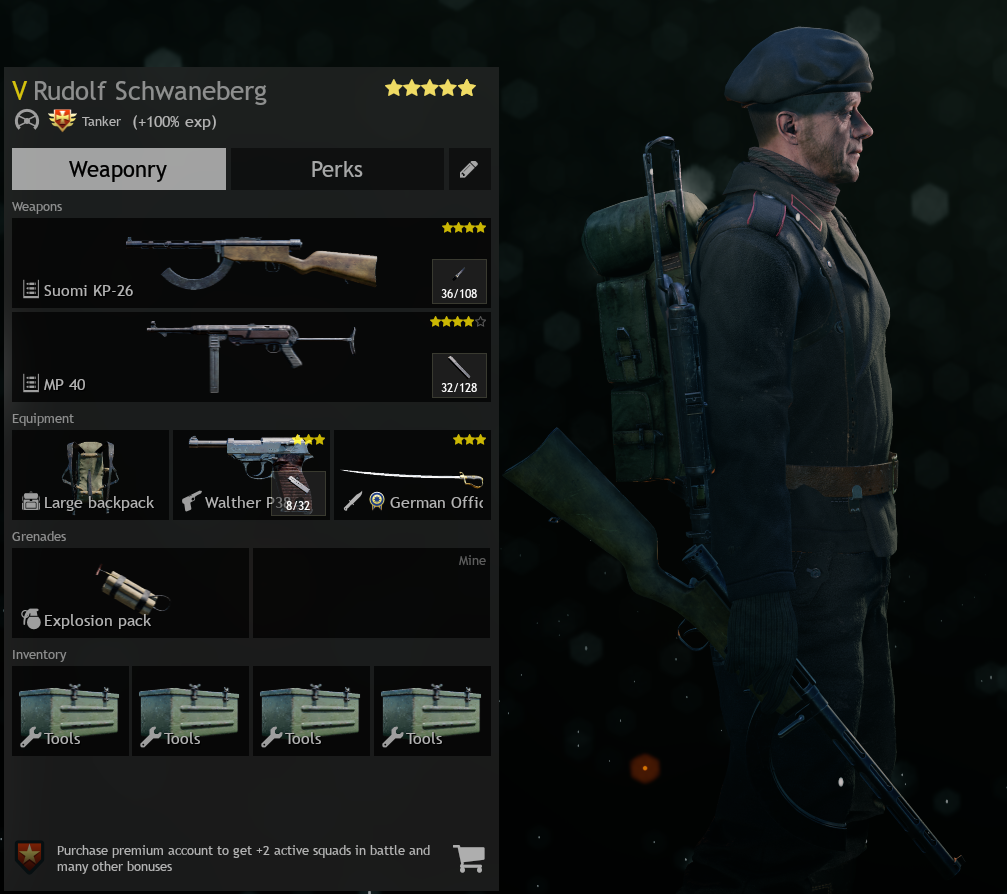This screenshot has height=894, width=1007.
Task: Select the Suomi KP-26 weapon slot
Action: pos(251,263)
